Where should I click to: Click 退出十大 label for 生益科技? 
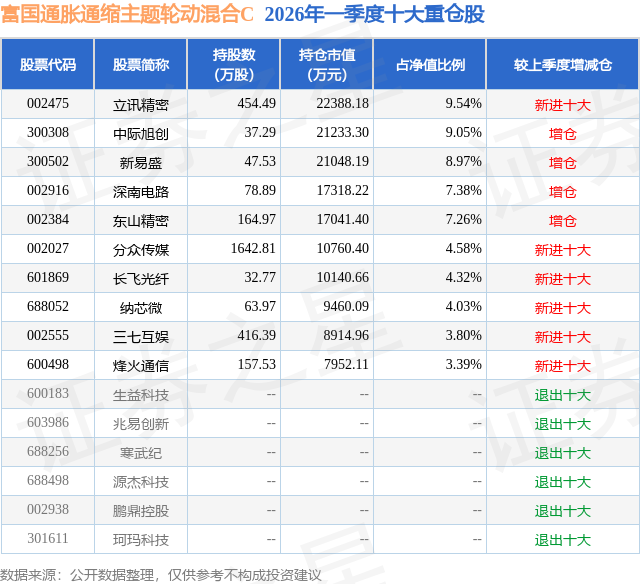pos(563,395)
